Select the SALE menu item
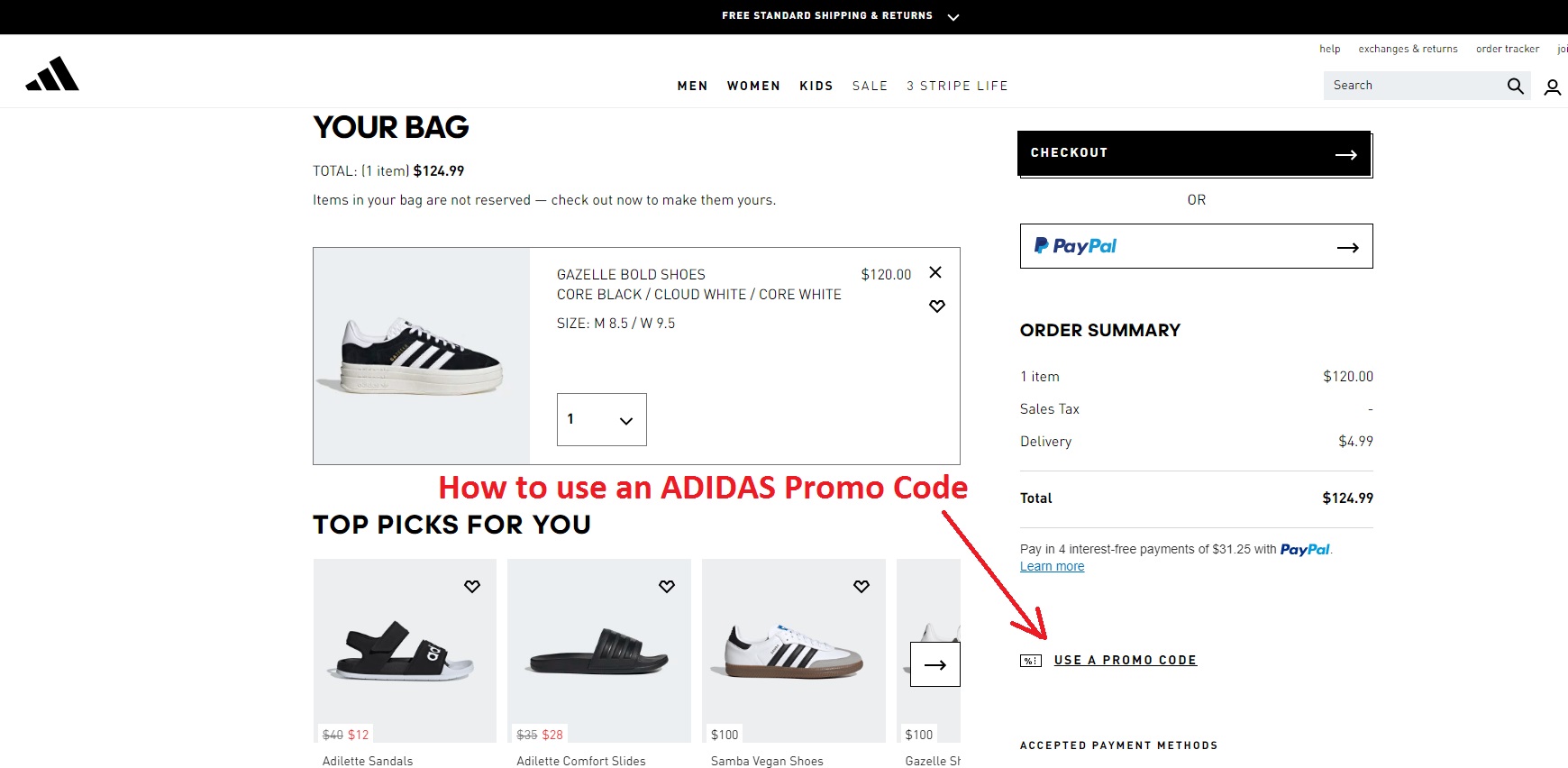The height and width of the screenshot is (768, 1568). (870, 86)
